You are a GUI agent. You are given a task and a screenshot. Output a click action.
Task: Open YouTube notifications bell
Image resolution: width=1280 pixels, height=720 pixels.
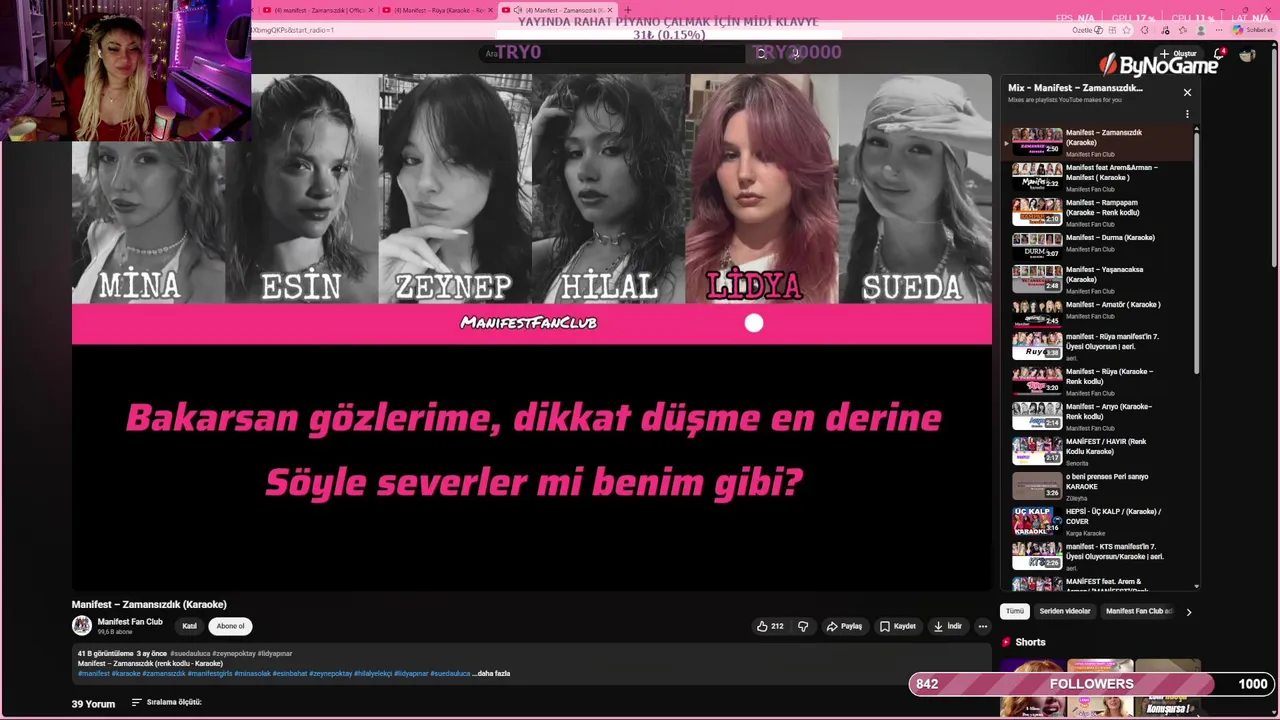point(1218,54)
